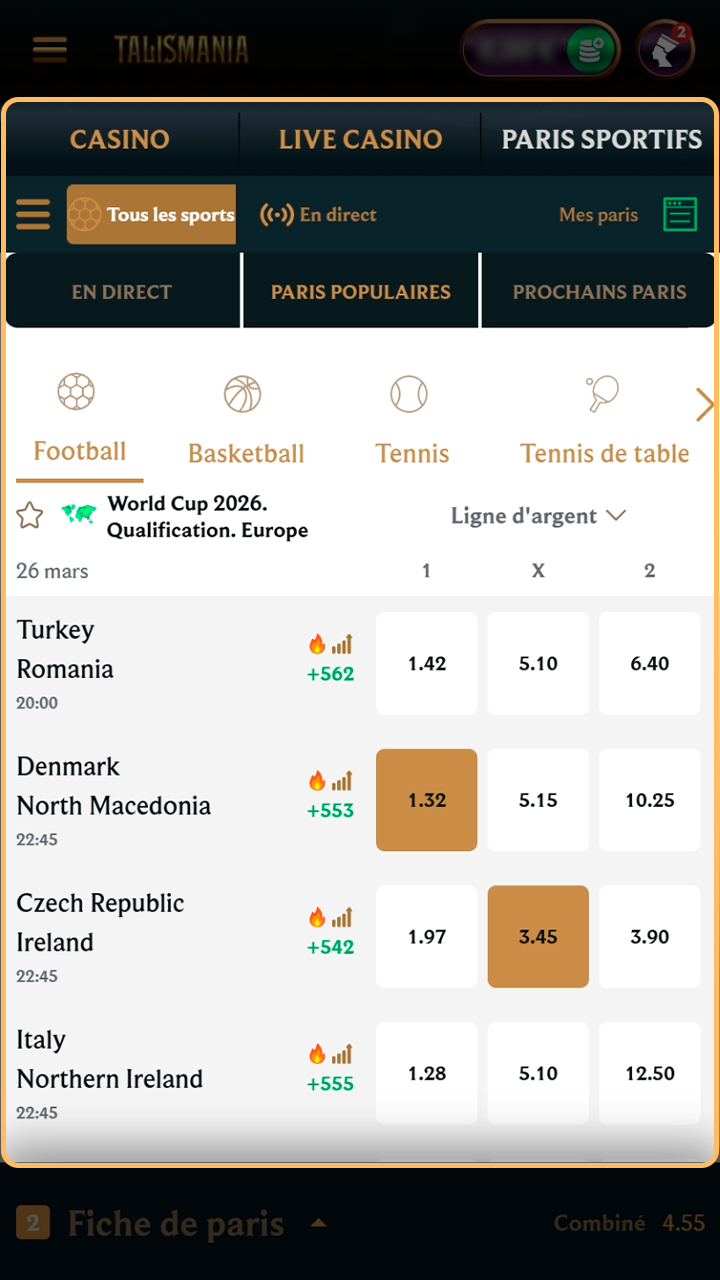The height and width of the screenshot is (1280, 720).
Task: Open the Ligne d'argent dropdown
Action: 539,516
